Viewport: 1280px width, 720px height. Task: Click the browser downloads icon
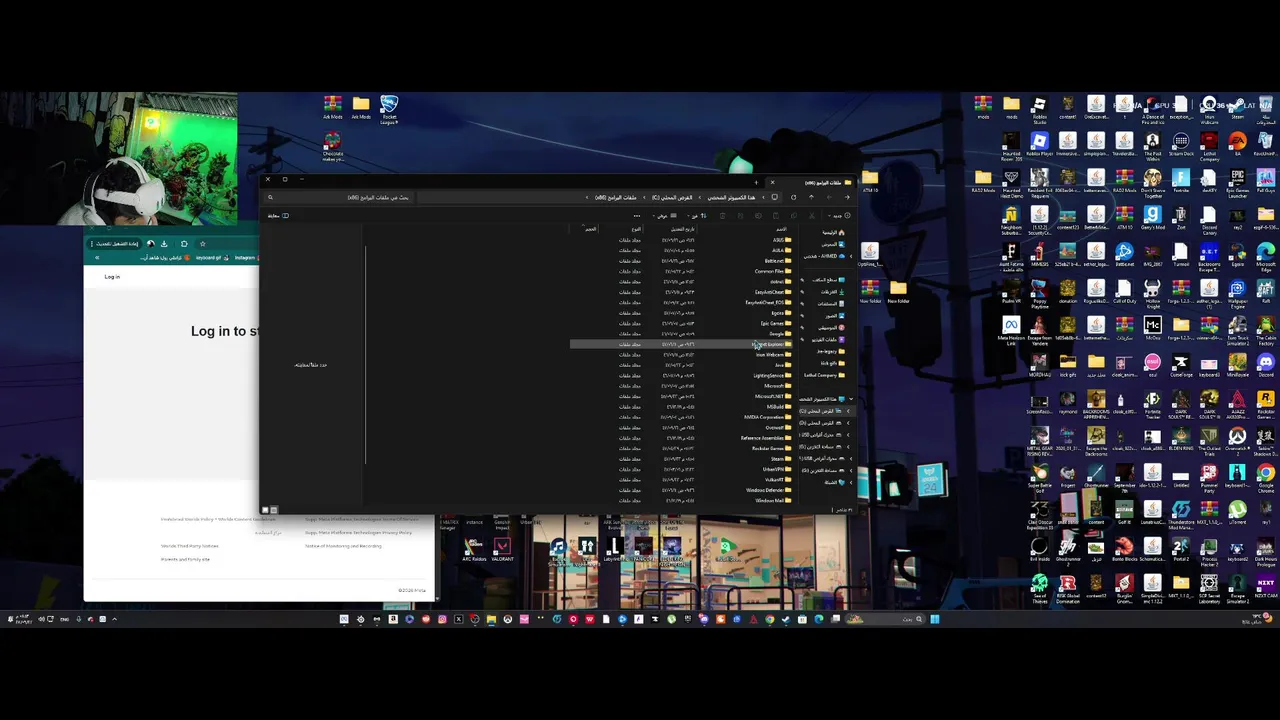(164, 243)
